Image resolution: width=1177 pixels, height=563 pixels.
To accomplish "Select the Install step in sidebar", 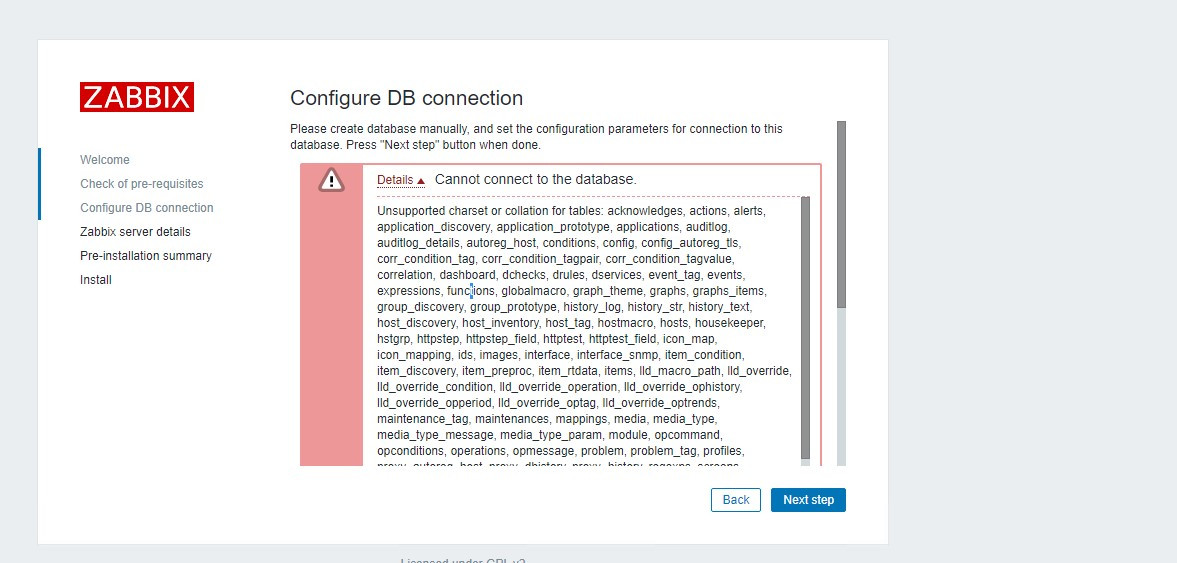I will (x=96, y=280).
